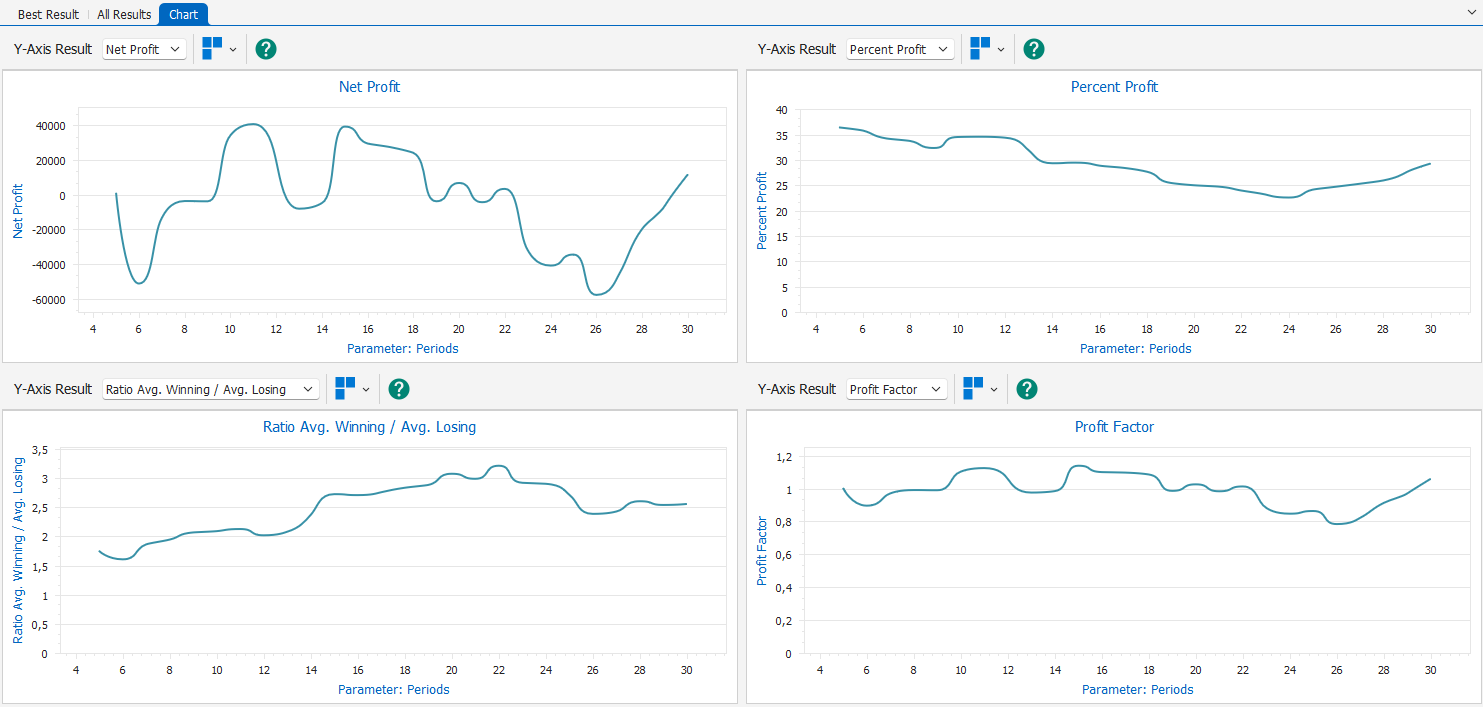
Task: Expand the panel chevron at top right
Action: click(1471, 13)
